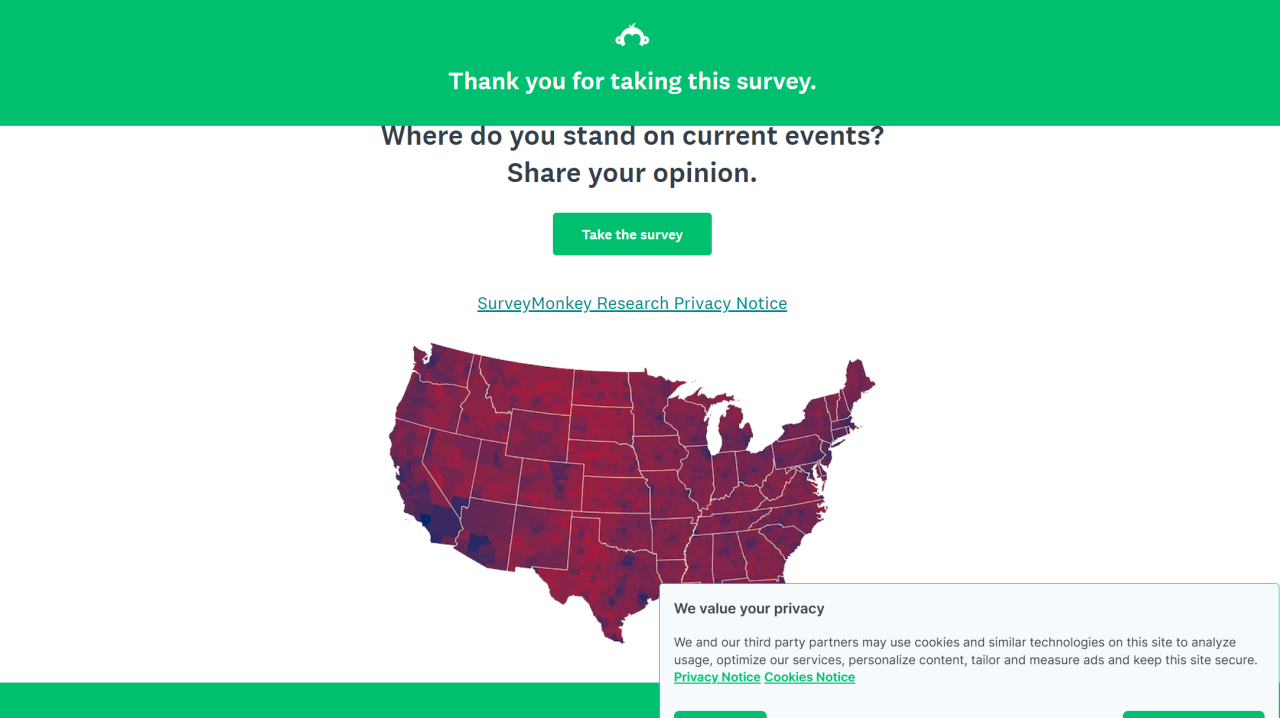Click the 'Share your opinion.' text
Image resolution: width=1280 pixels, height=718 pixels.
tap(632, 173)
